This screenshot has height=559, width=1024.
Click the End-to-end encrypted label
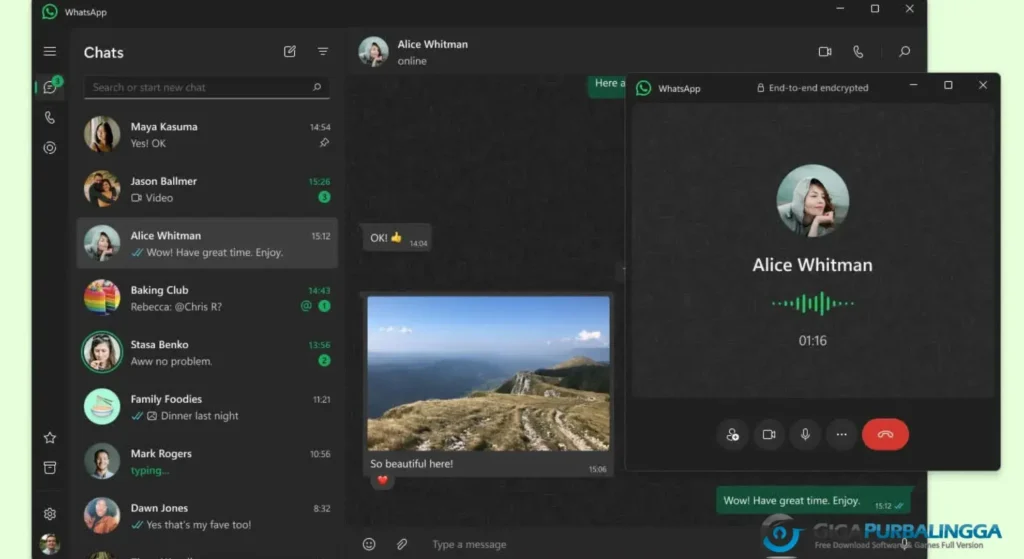812,88
